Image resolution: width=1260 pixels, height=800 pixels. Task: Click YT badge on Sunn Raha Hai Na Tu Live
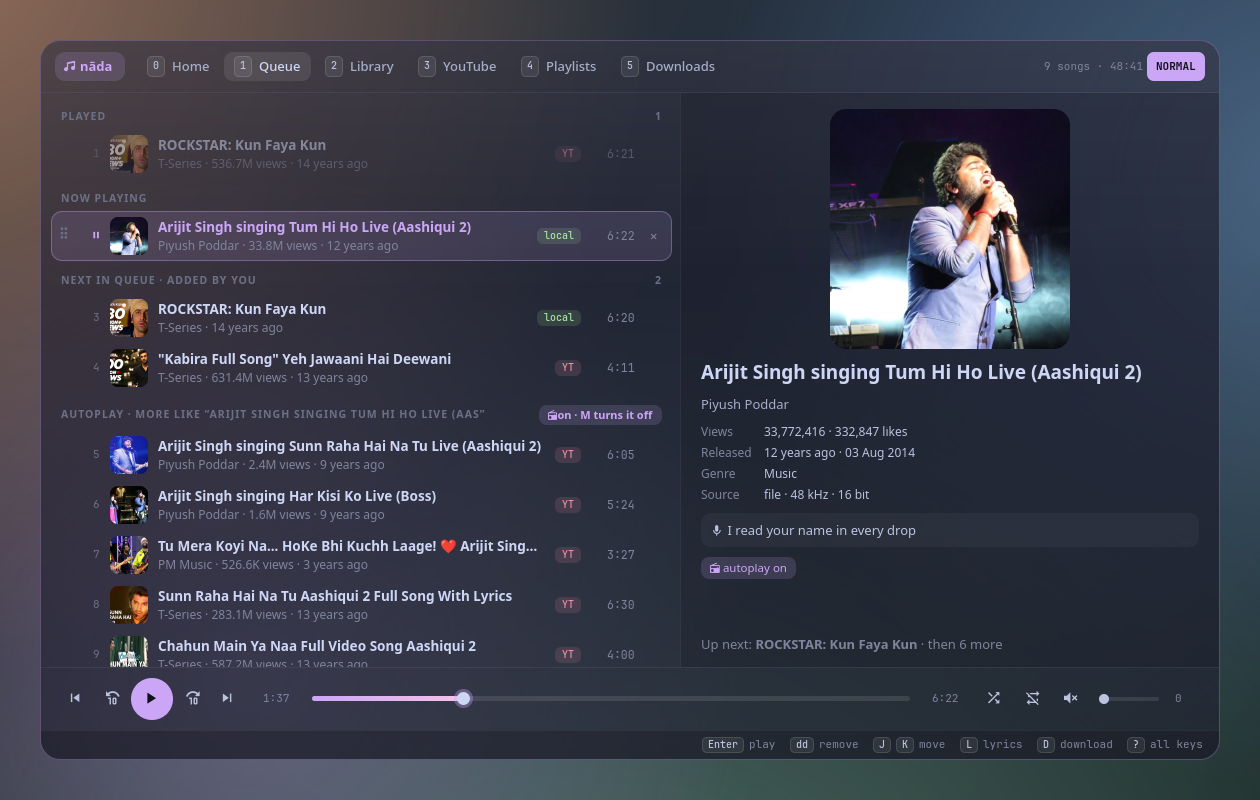[568, 455]
